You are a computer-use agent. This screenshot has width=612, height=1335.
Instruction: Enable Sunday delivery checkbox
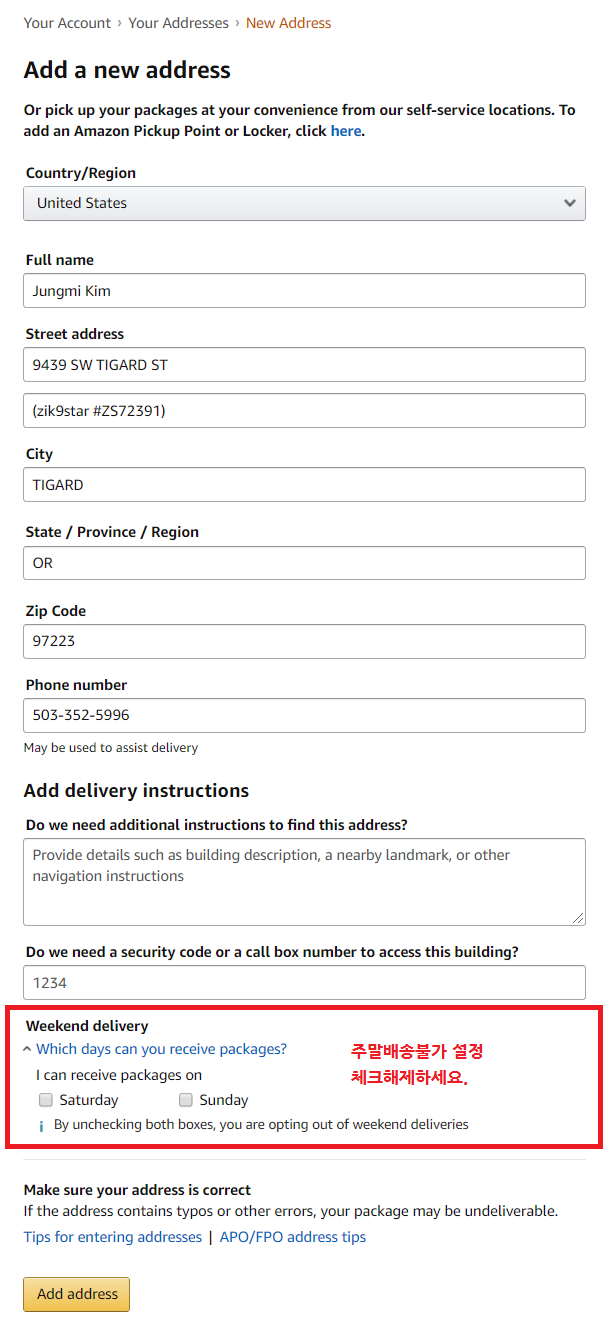point(186,1100)
